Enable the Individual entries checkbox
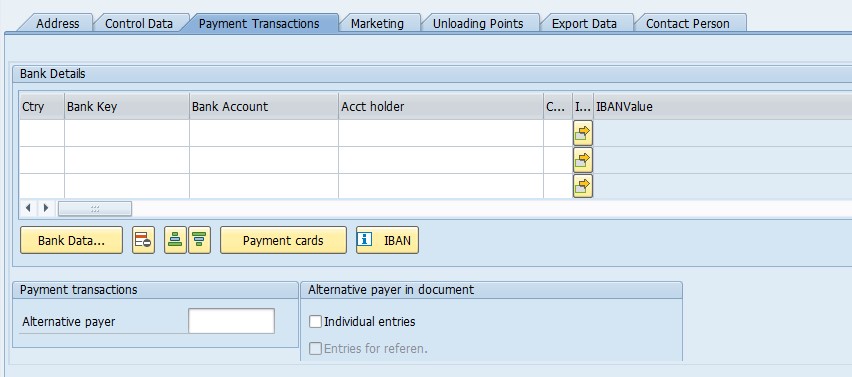Image resolution: width=852 pixels, height=377 pixels. tap(315, 322)
